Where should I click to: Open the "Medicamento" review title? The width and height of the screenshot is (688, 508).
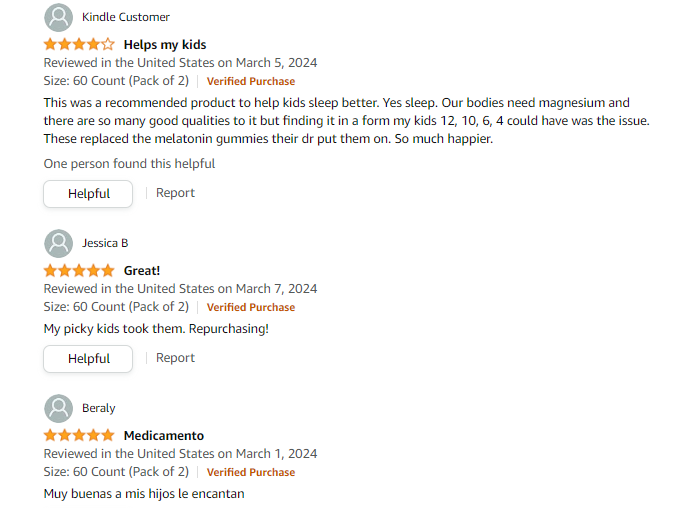(164, 436)
